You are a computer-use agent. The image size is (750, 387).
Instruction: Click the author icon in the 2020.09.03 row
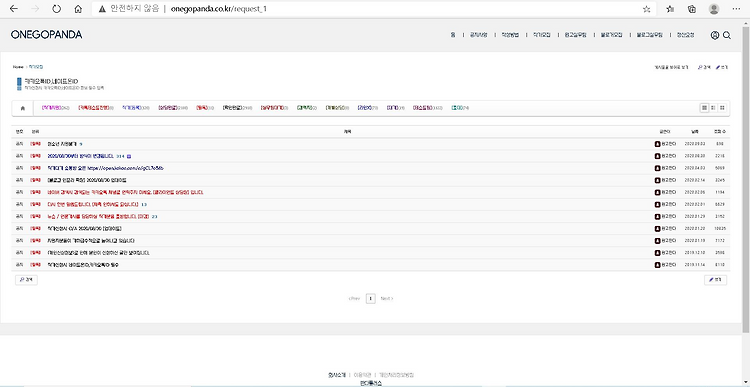[x=657, y=144]
